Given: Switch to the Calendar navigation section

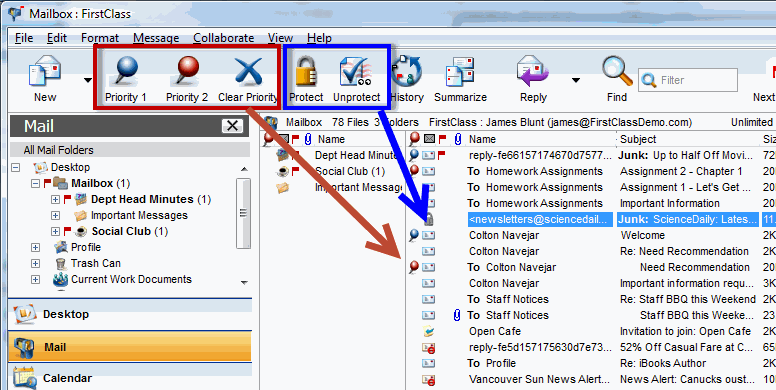Looking at the screenshot, I should [x=130, y=378].
